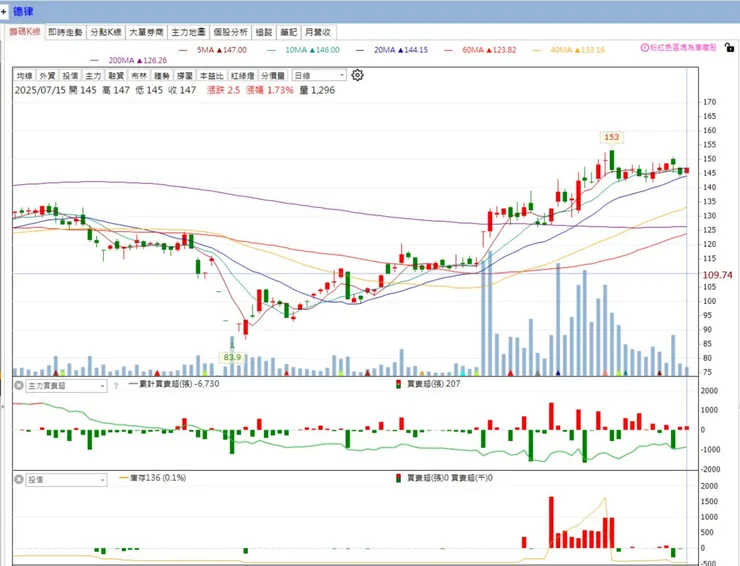Click the cyan triangle marker on chart
This screenshot has width=740, height=566.
coord(462,373)
